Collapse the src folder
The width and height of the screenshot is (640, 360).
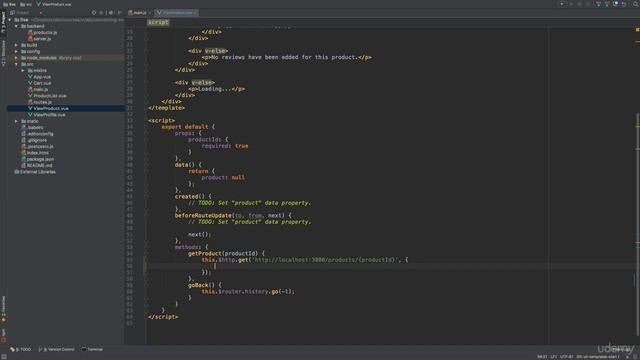(16, 64)
